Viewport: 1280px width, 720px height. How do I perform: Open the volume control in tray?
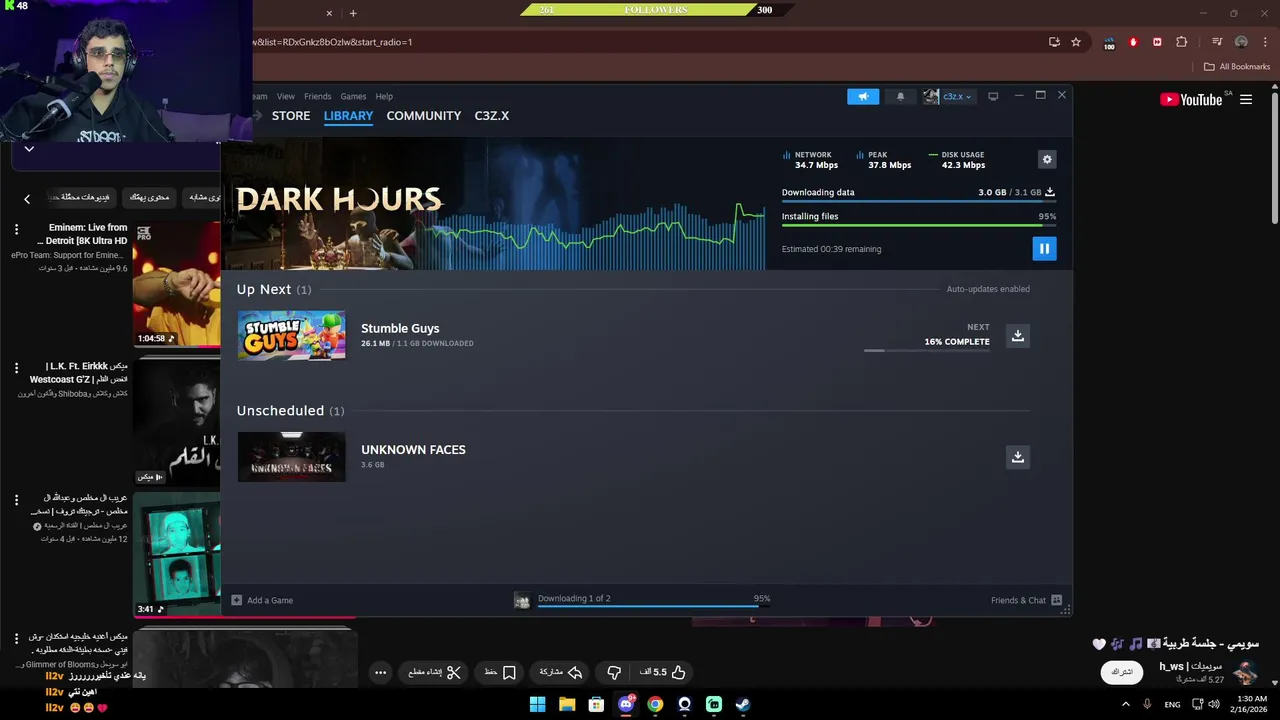[1214, 704]
